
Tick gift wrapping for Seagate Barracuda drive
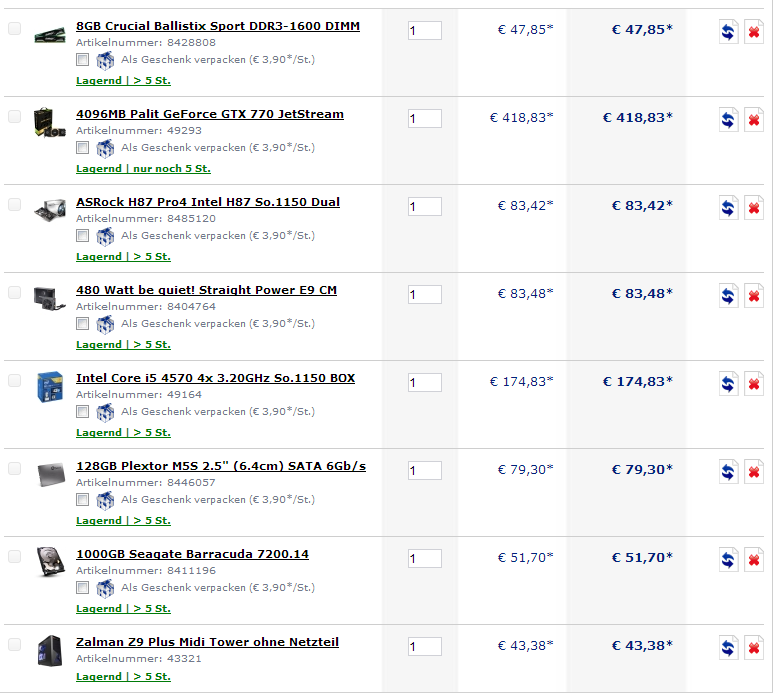coord(82,587)
